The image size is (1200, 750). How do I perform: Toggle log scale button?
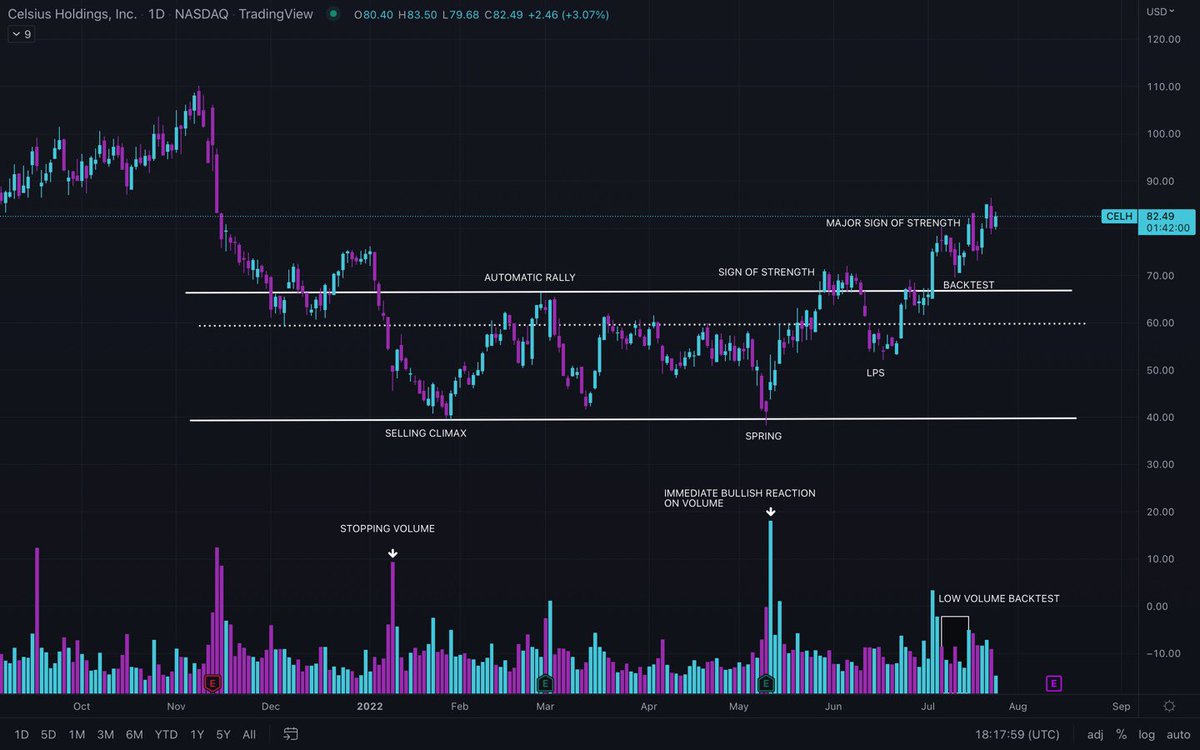pos(1146,735)
